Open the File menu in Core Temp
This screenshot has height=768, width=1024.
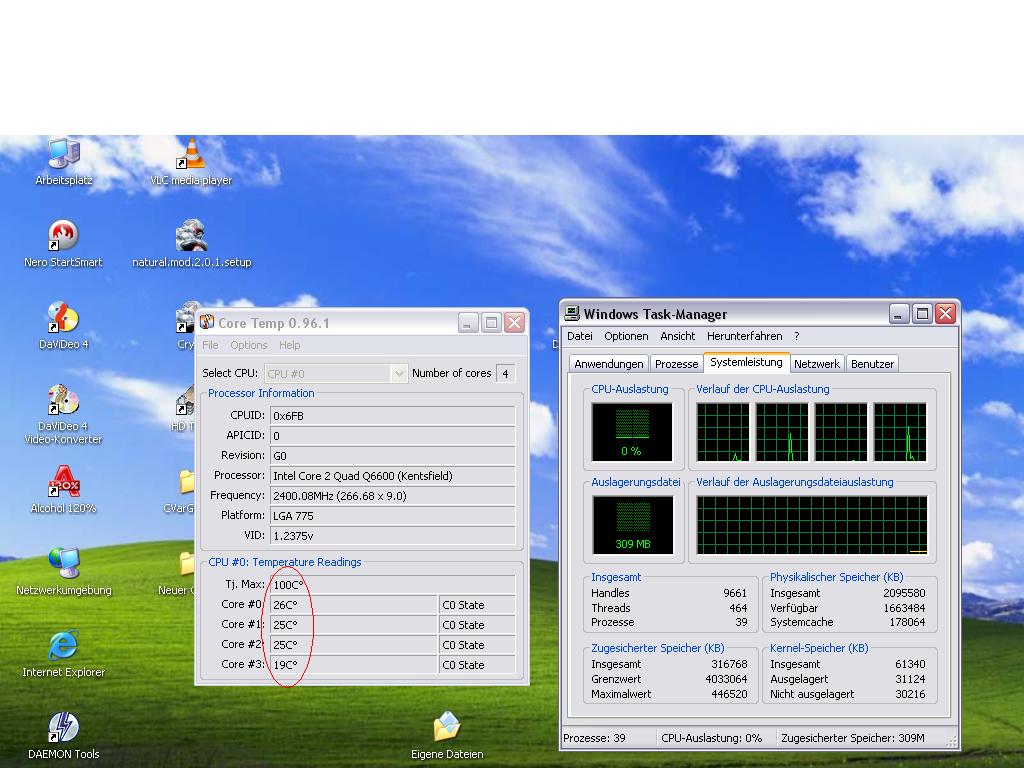tap(210, 345)
